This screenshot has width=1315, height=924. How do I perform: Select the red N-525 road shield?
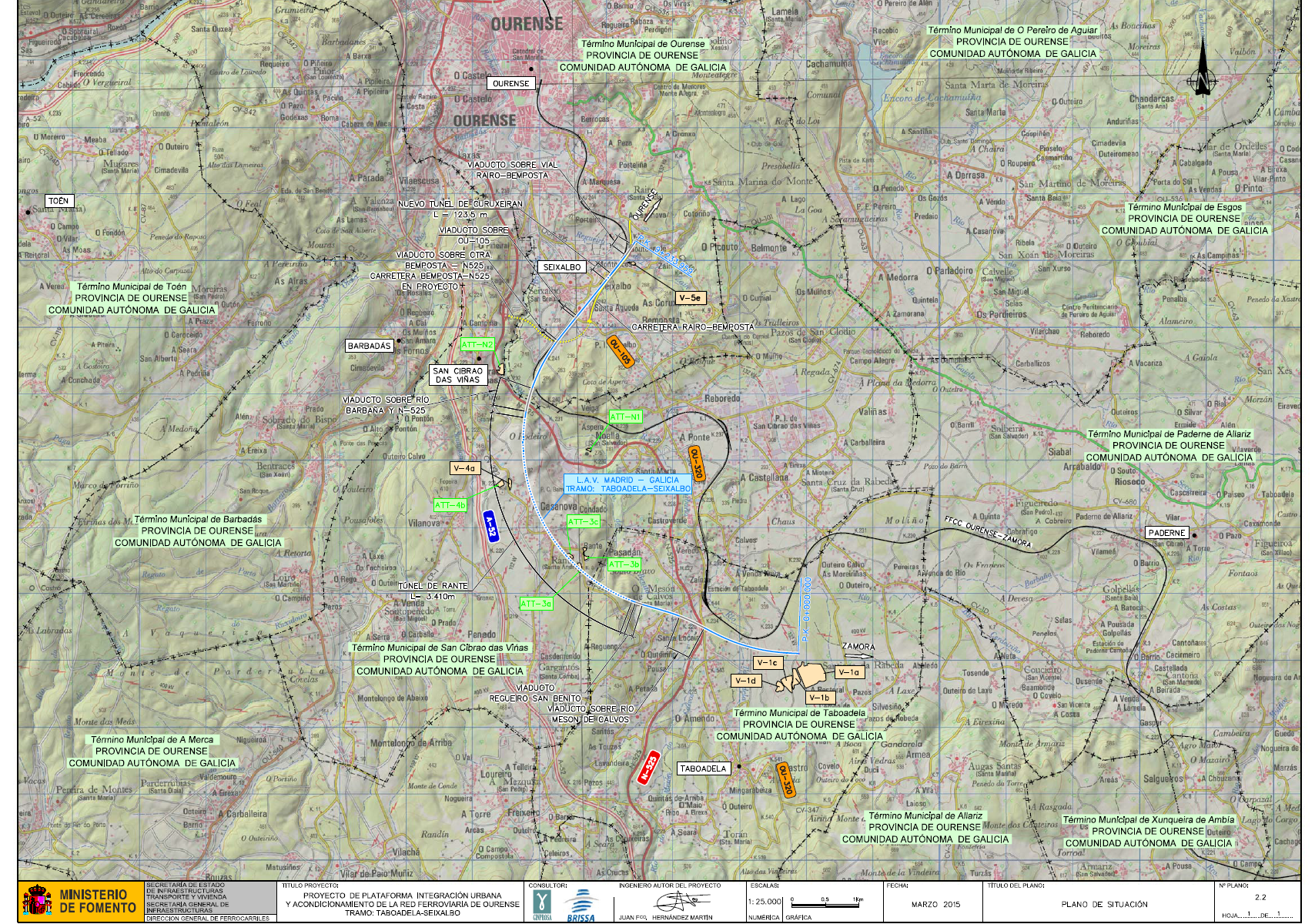pyautogui.click(x=648, y=767)
